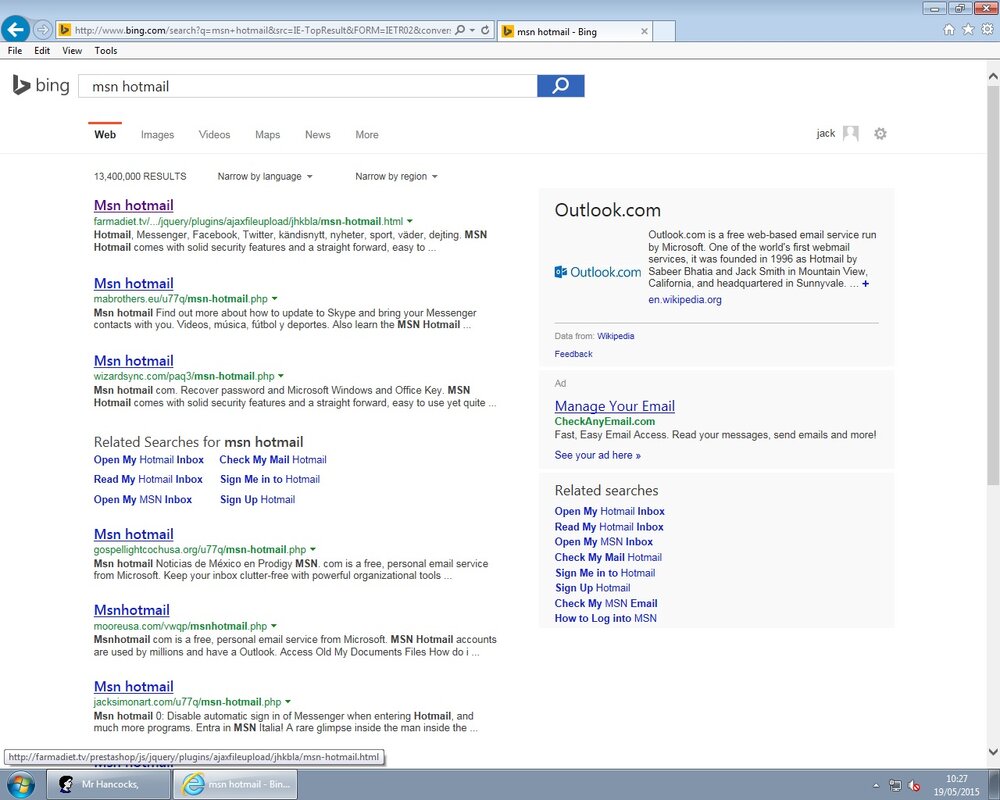1000x800 pixels.
Task: Expand the arrow next to mabrothers.eu URL
Action: [274, 299]
